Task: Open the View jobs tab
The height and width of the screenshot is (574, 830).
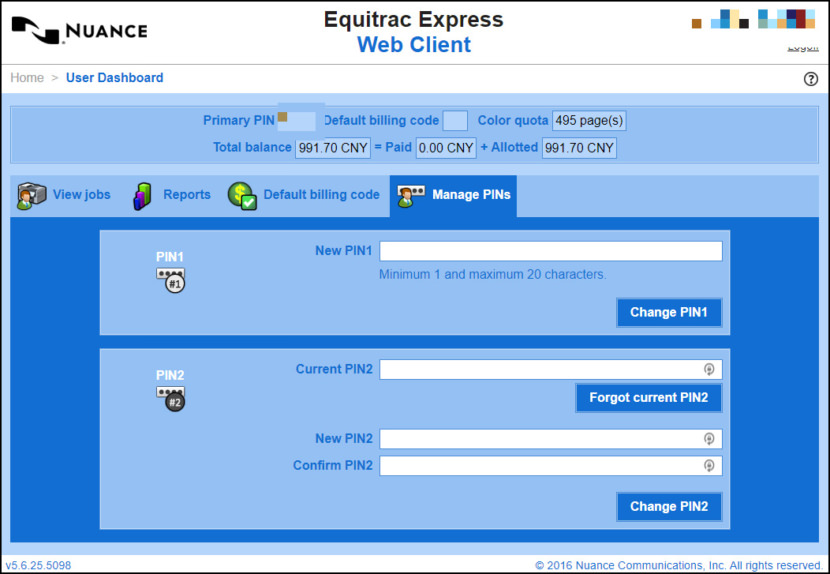Action: [x=65, y=196]
